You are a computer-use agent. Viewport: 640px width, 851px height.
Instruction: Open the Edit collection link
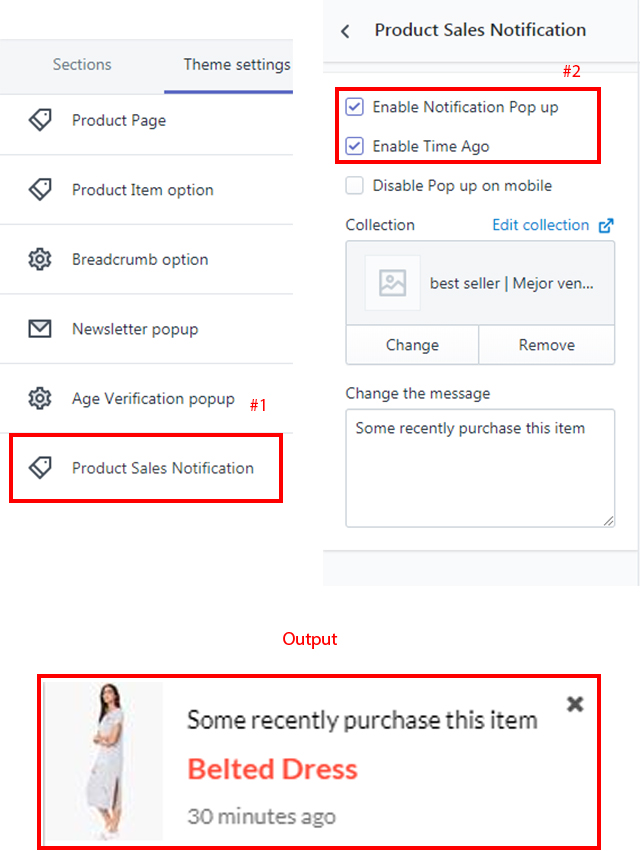540,225
